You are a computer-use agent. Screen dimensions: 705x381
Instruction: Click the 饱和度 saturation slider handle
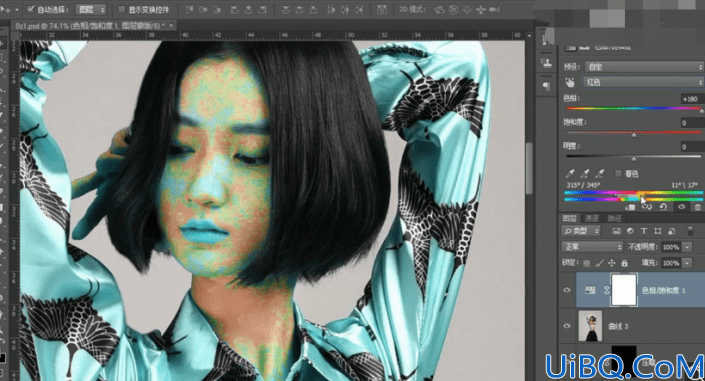(x=634, y=135)
